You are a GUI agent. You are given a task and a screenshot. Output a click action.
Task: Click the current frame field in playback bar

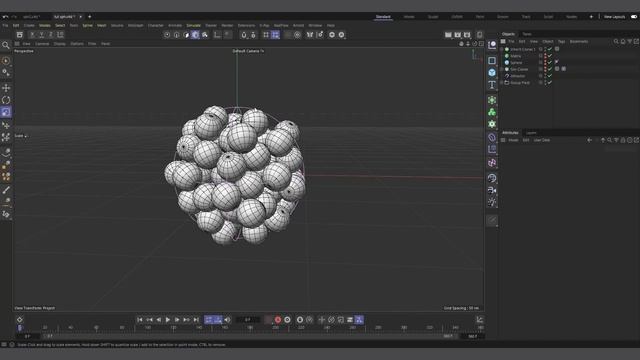pyautogui.click(x=248, y=320)
